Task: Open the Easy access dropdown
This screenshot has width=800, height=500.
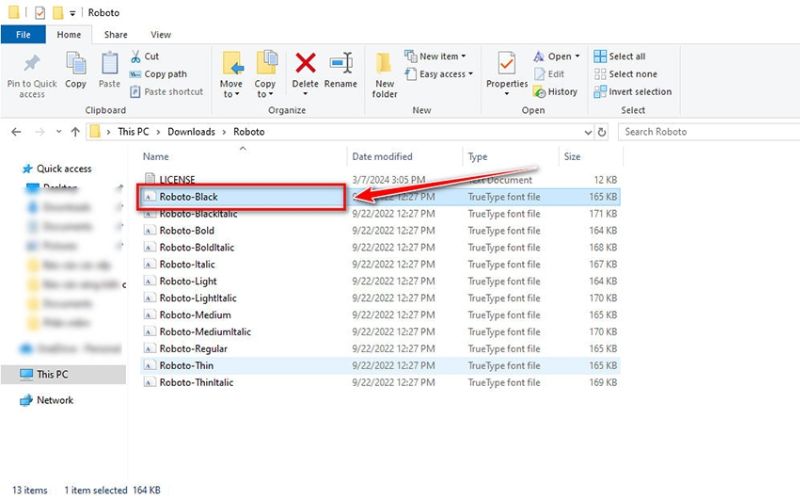Action: 439,74
